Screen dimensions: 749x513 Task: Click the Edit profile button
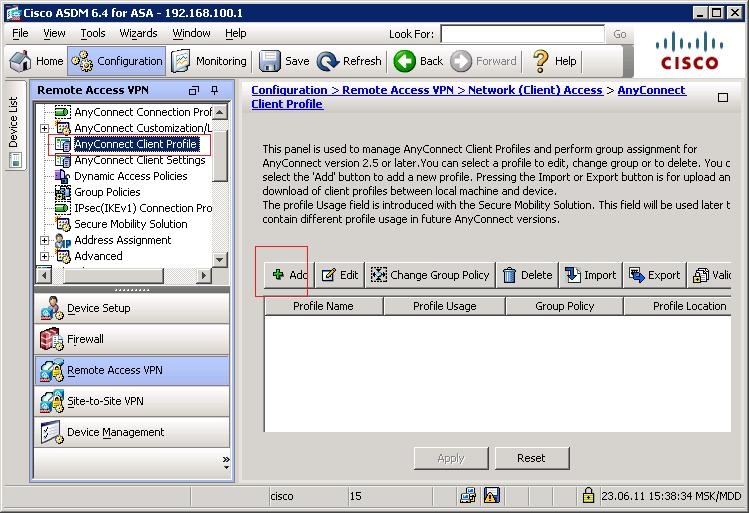pos(340,275)
